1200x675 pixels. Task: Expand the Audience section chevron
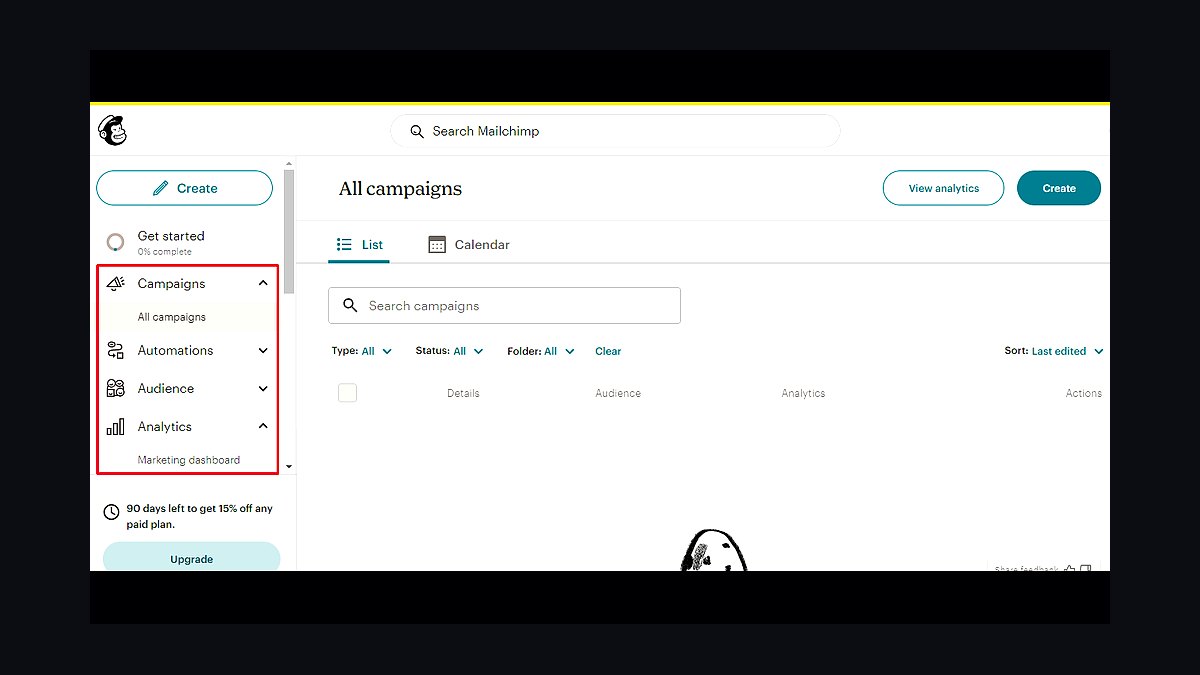pos(263,388)
